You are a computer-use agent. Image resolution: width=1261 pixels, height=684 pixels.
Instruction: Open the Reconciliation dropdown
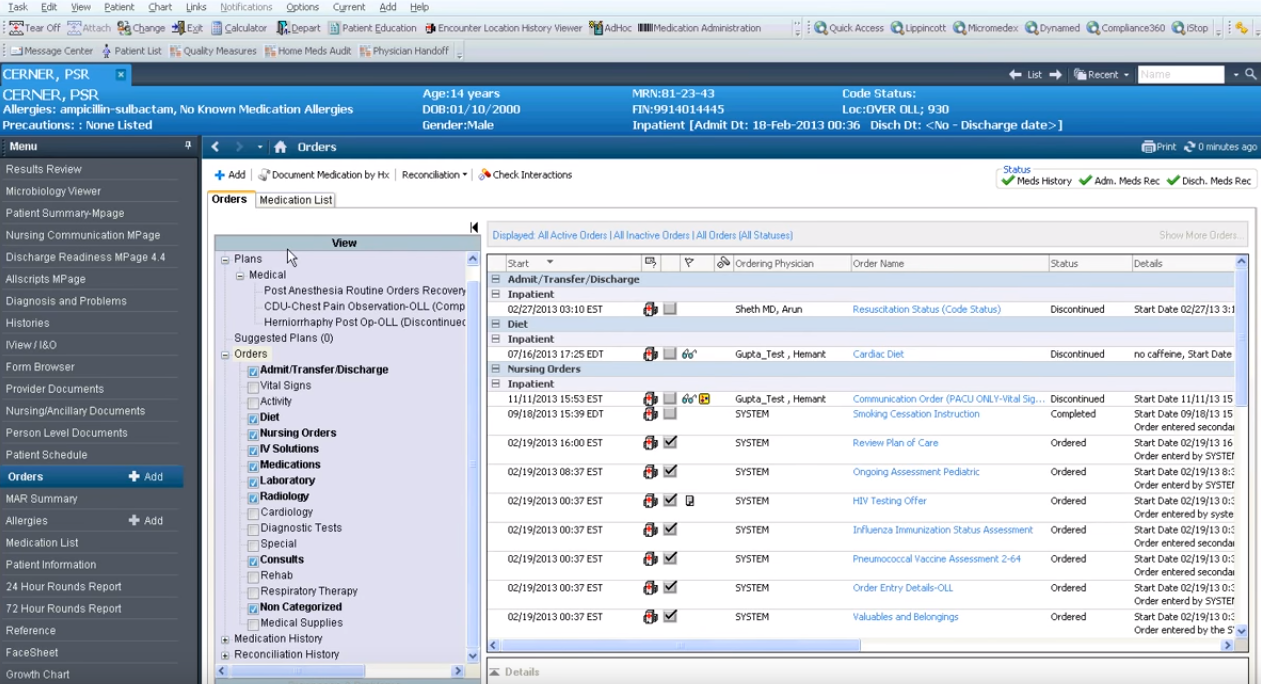click(434, 175)
